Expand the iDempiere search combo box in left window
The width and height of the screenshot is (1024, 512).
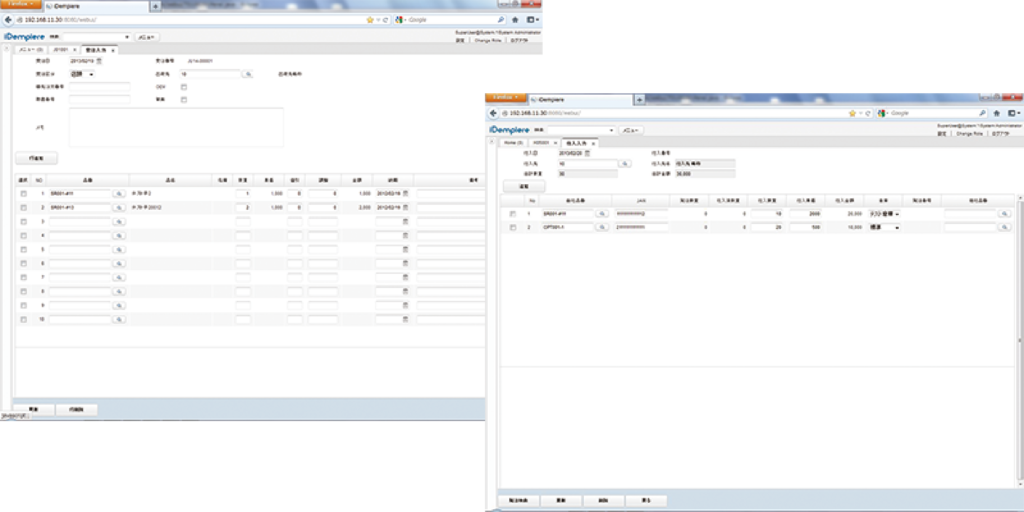pyautogui.click(x=127, y=37)
